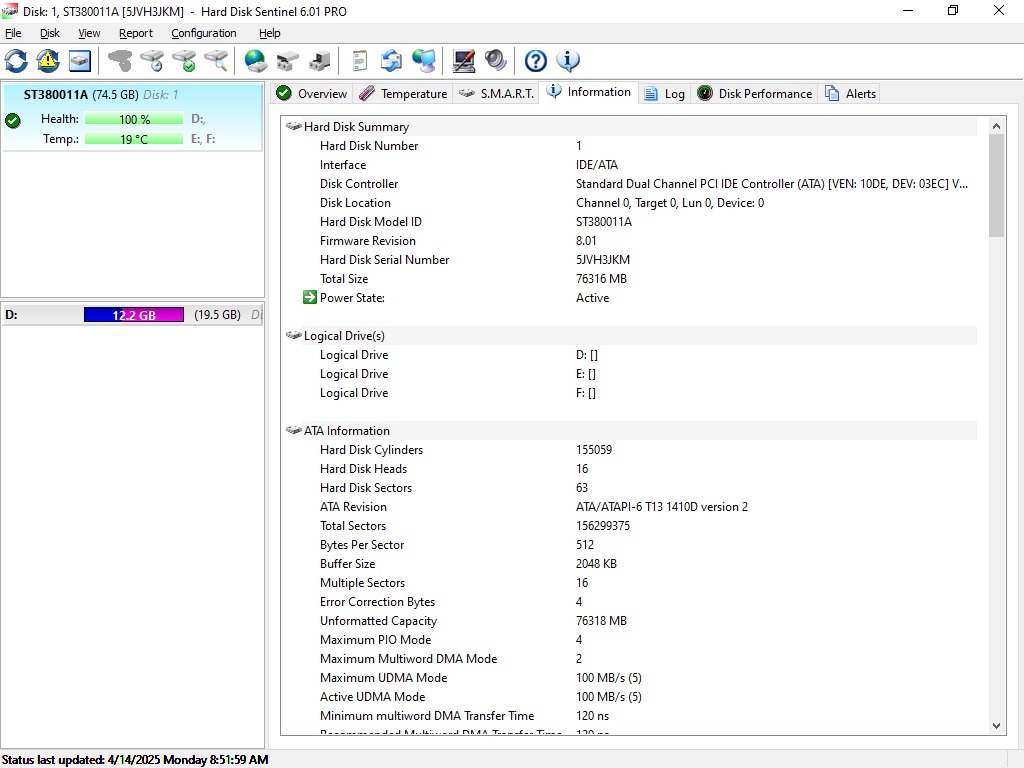Show the Alerts tab
The height and width of the screenshot is (768, 1024).
850,93
